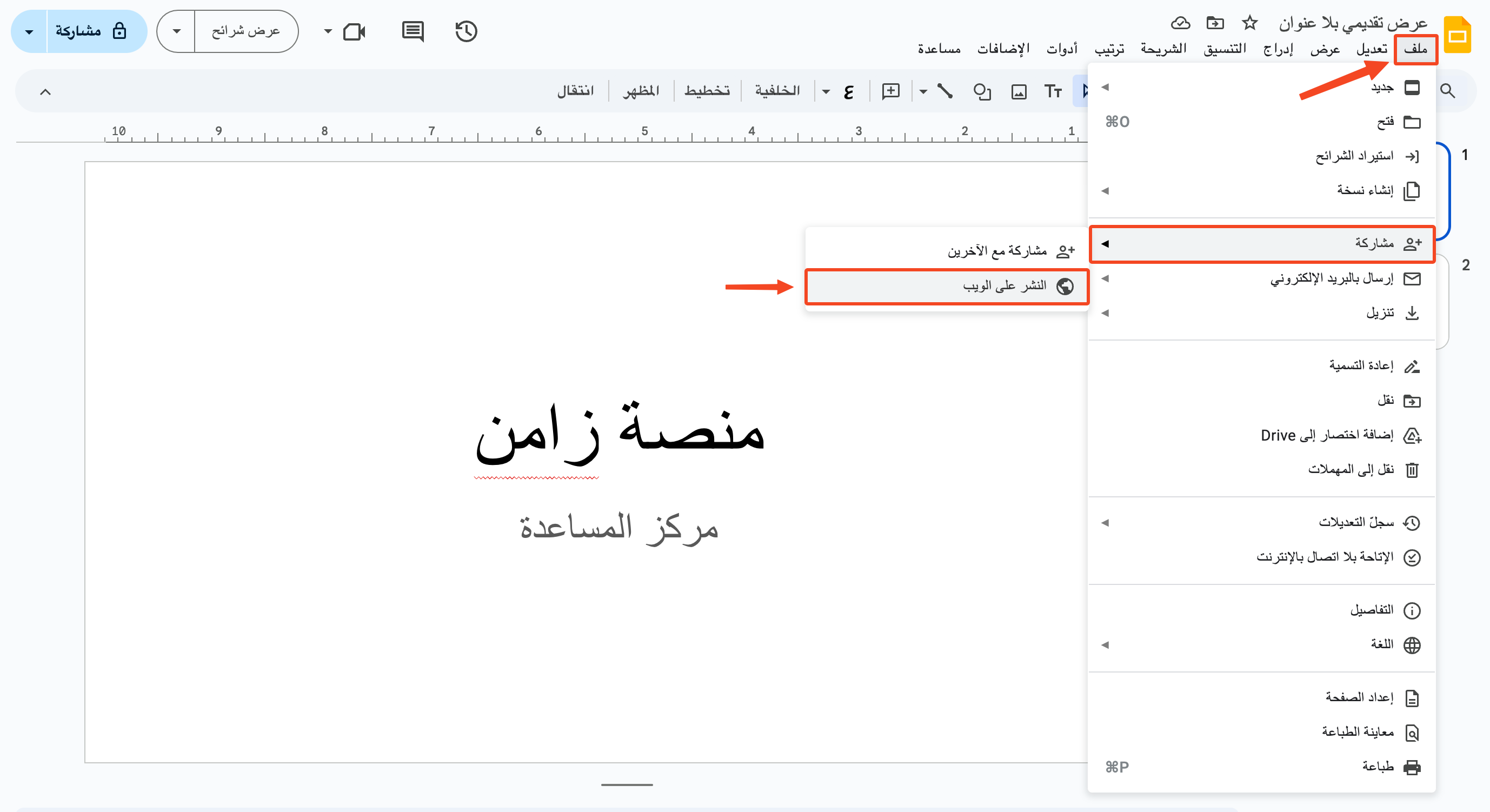Start عرض شرائح slideshow button
The width and height of the screenshot is (1490, 812).
tap(246, 31)
